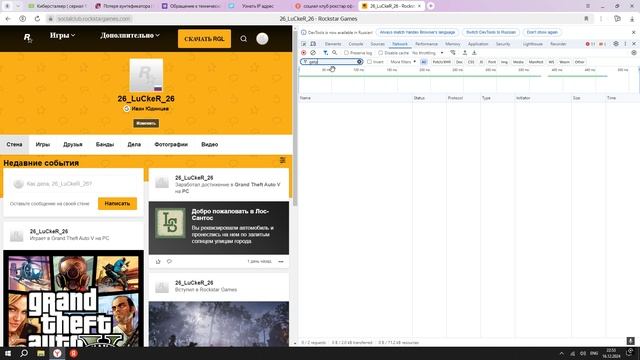Enable the Preserve log checkbox
640x360 pixels.
[346, 53]
